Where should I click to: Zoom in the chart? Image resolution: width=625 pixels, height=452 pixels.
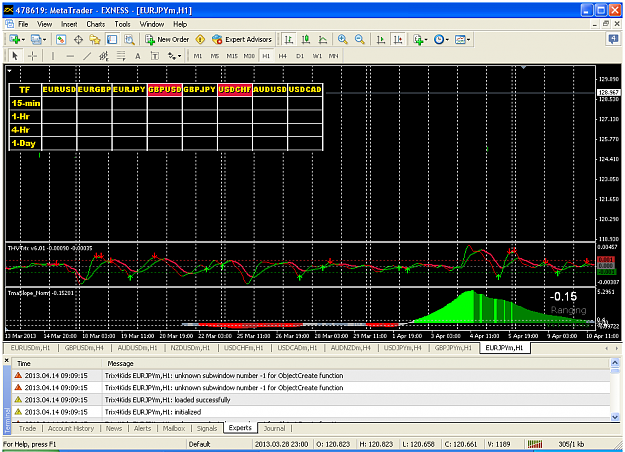click(x=342, y=39)
